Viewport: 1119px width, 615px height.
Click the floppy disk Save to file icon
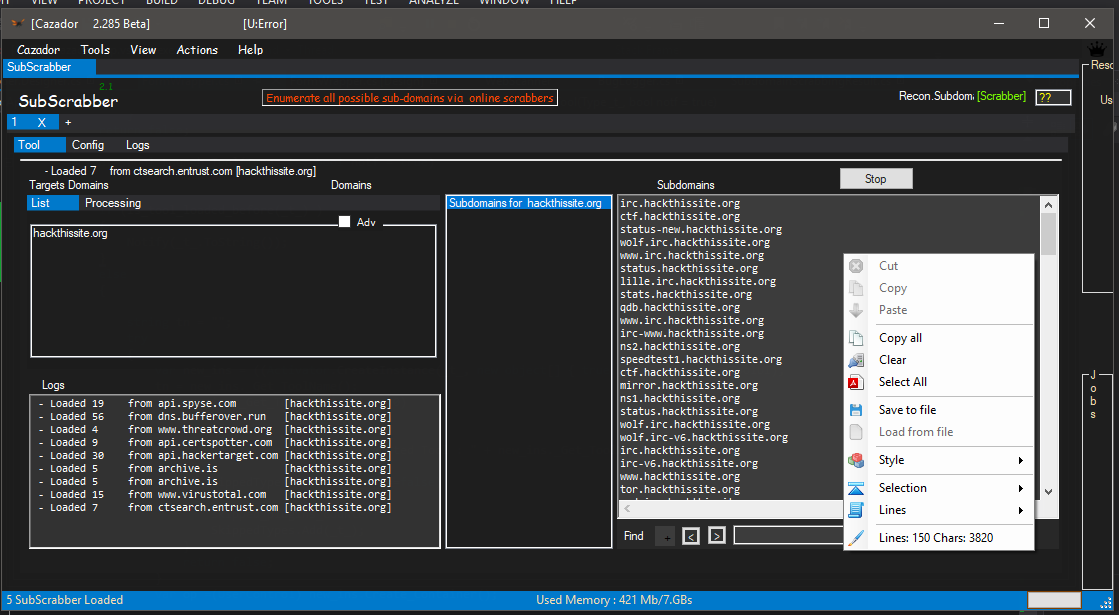[856, 410]
